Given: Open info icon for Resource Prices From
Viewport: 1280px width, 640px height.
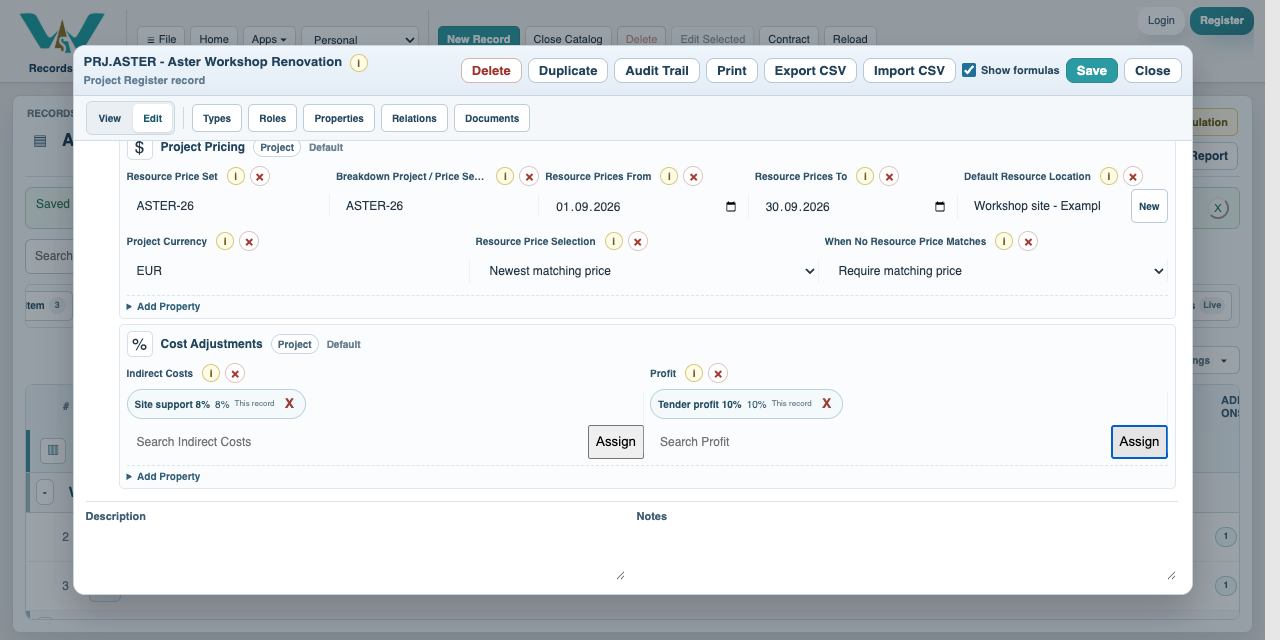Looking at the screenshot, I should pyautogui.click(x=670, y=177).
